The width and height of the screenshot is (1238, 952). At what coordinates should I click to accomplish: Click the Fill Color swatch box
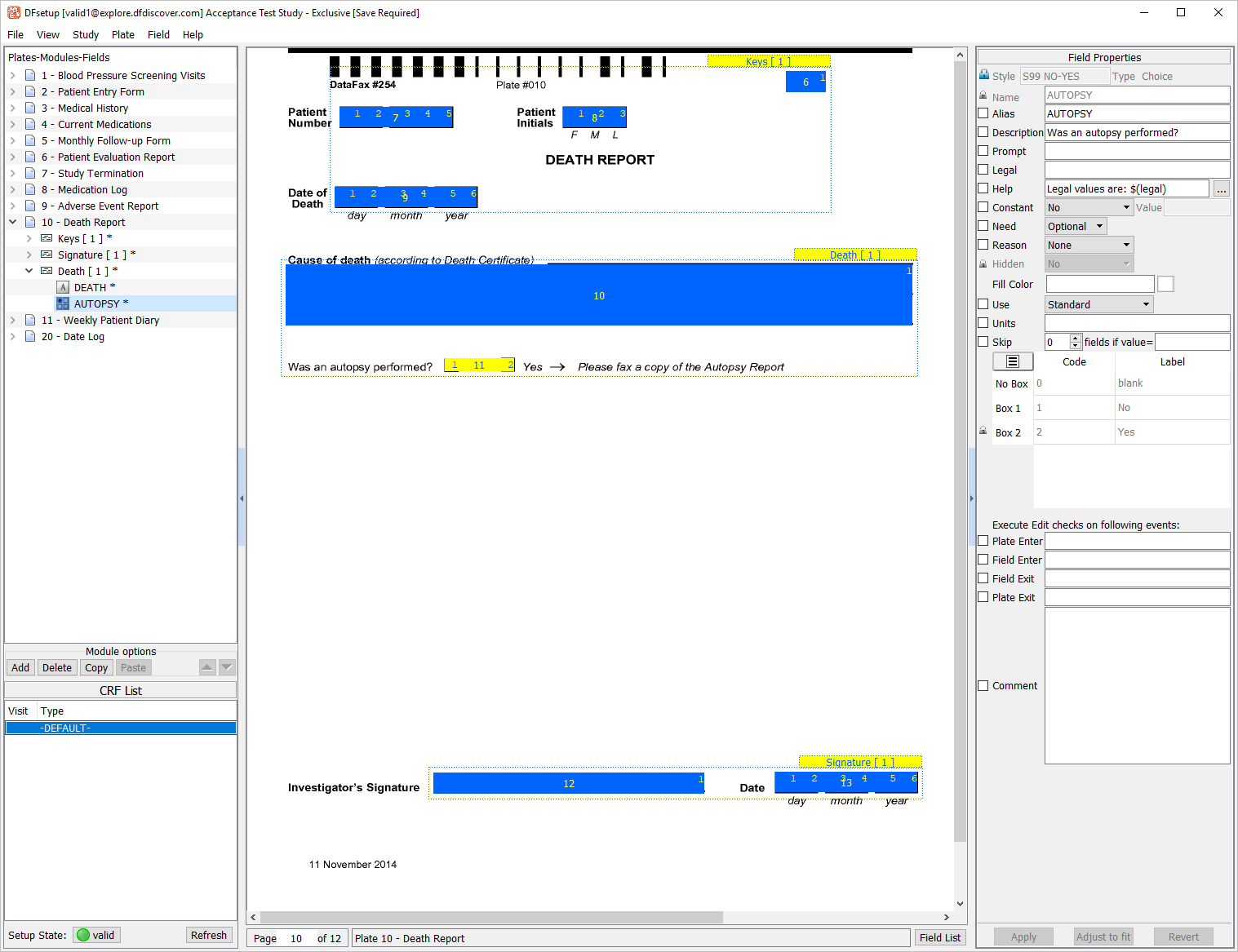1165,284
